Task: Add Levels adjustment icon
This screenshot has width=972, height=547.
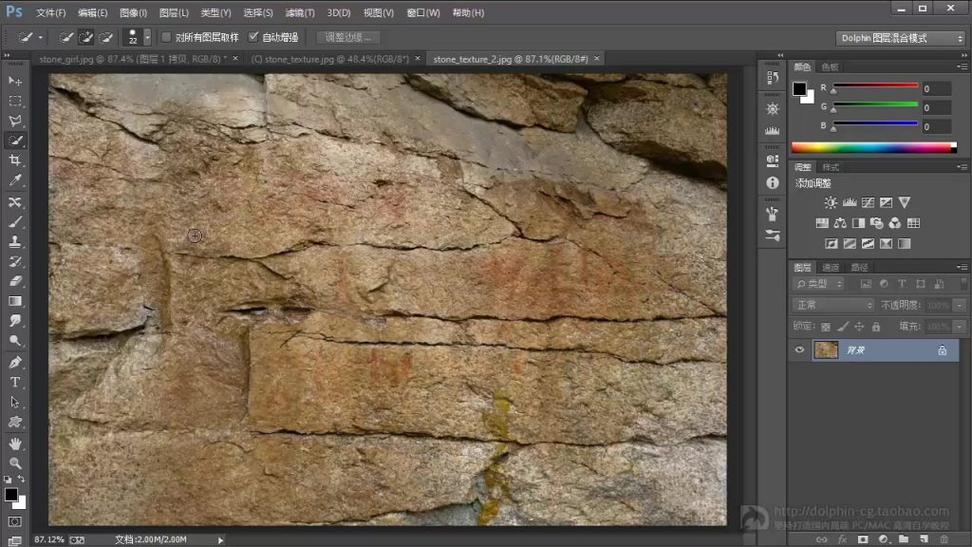Action: point(849,202)
